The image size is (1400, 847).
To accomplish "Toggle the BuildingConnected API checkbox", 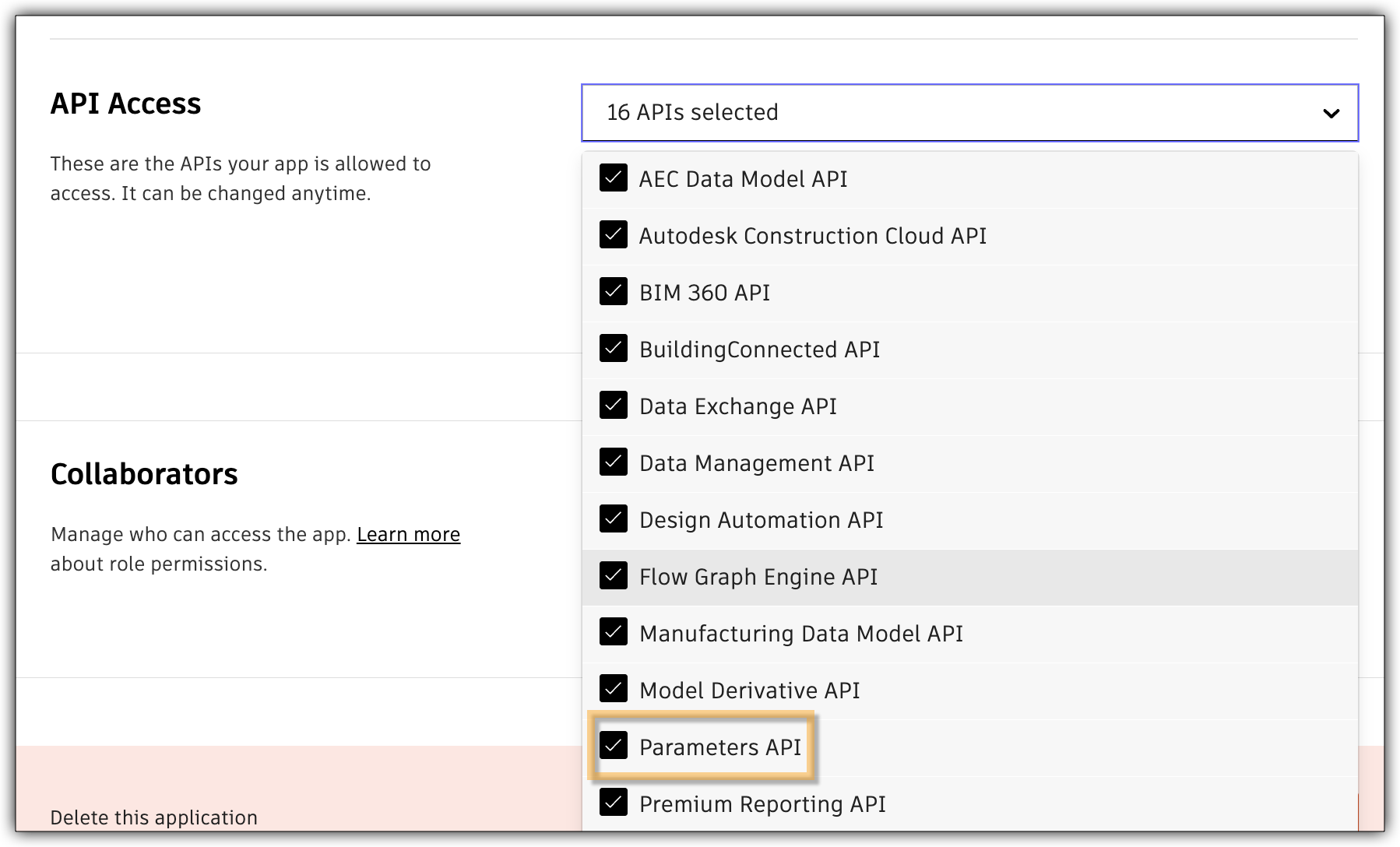I will click(614, 348).
